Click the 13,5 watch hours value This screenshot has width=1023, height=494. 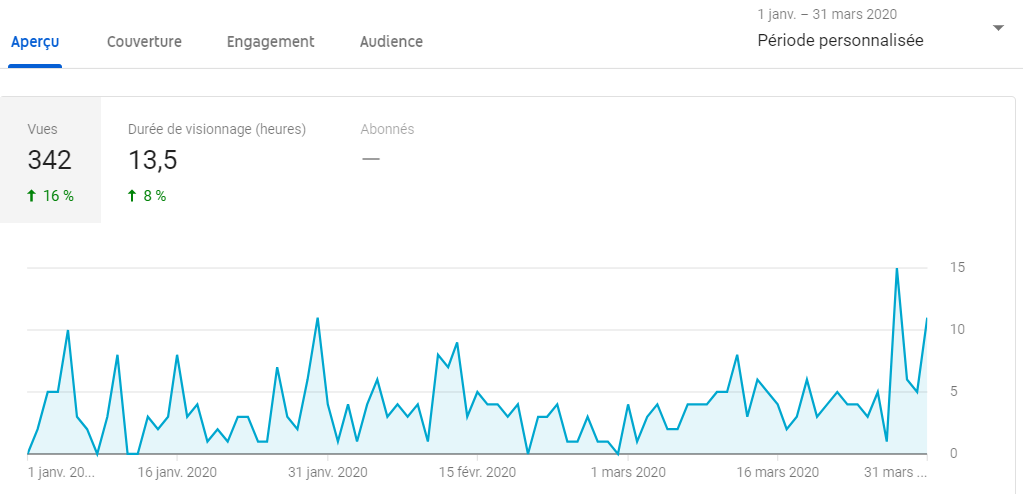coord(153,160)
